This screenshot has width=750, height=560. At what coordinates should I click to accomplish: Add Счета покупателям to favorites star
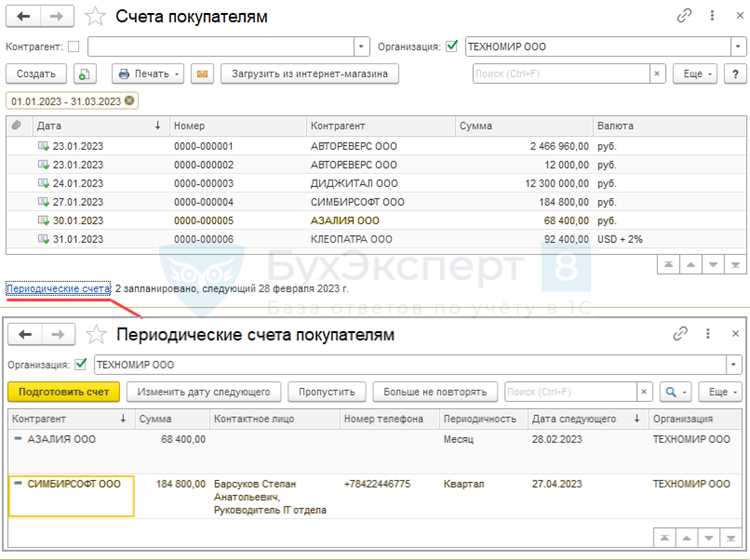click(x=95, y=16)
